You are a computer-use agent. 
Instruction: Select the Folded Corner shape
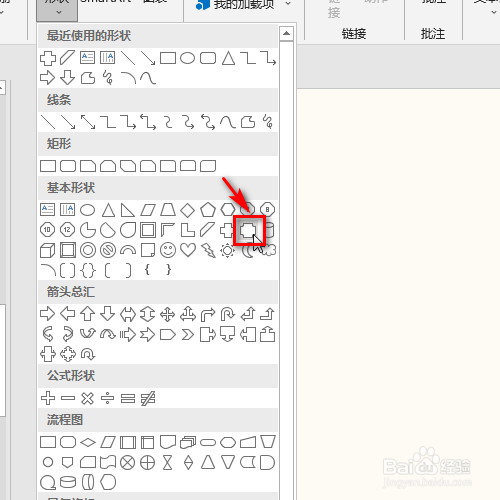(x=148, y=250)
